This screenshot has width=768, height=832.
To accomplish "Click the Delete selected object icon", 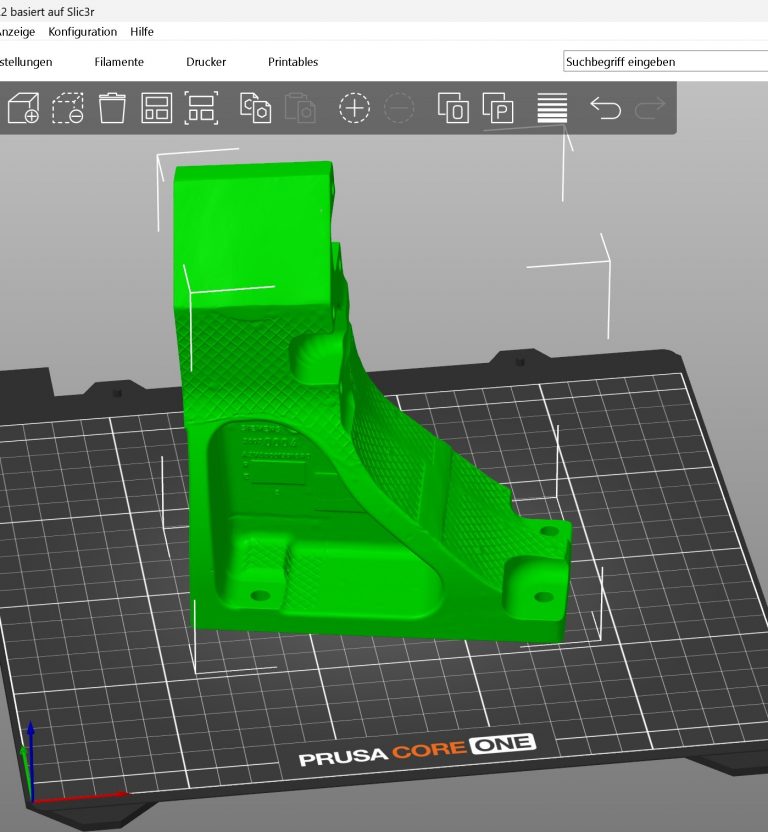I will pyautogui.click(x=68, y=107).
